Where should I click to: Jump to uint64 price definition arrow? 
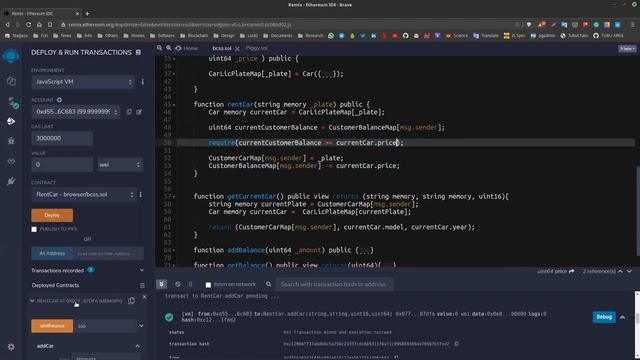571,271
